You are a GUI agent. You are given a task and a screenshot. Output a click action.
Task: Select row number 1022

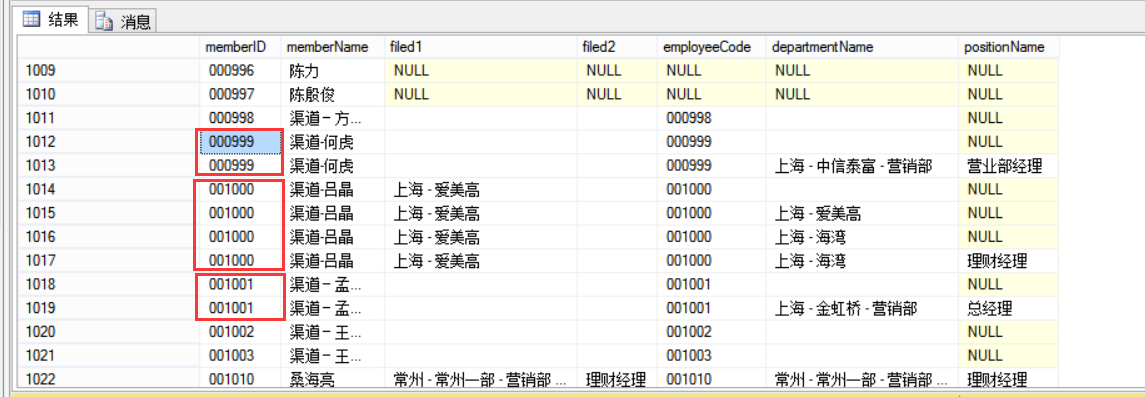(x=109, y=379)
